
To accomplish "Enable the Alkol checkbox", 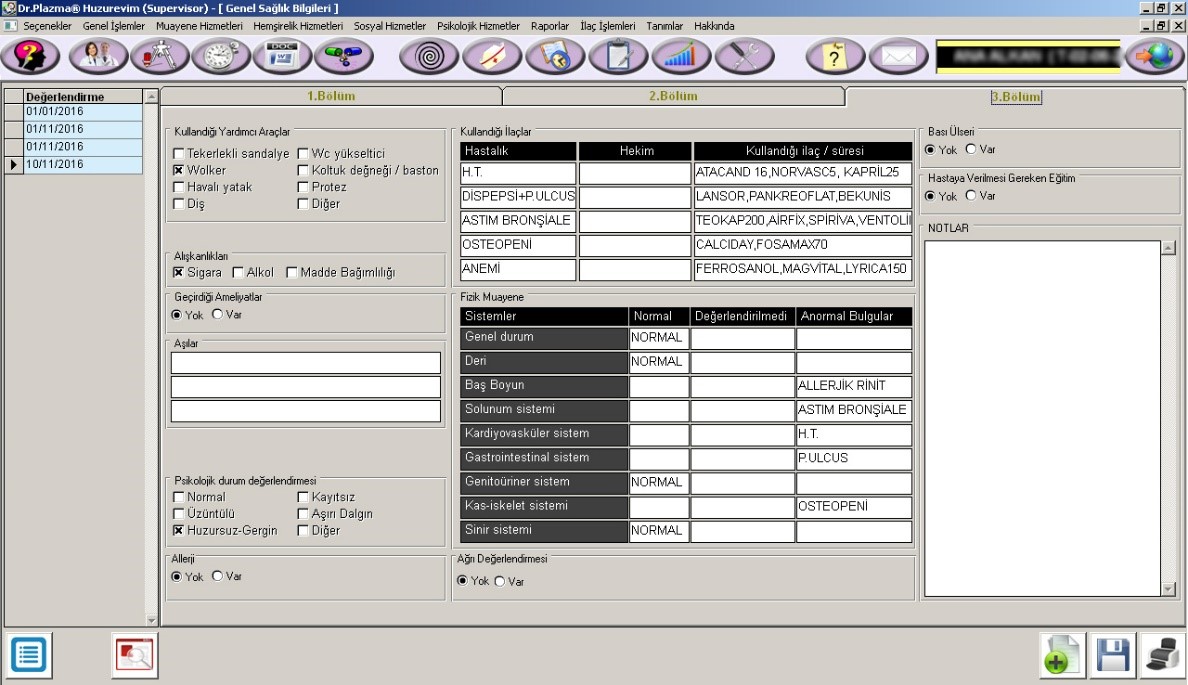I will pyautogui.click(x=238, y=272).
